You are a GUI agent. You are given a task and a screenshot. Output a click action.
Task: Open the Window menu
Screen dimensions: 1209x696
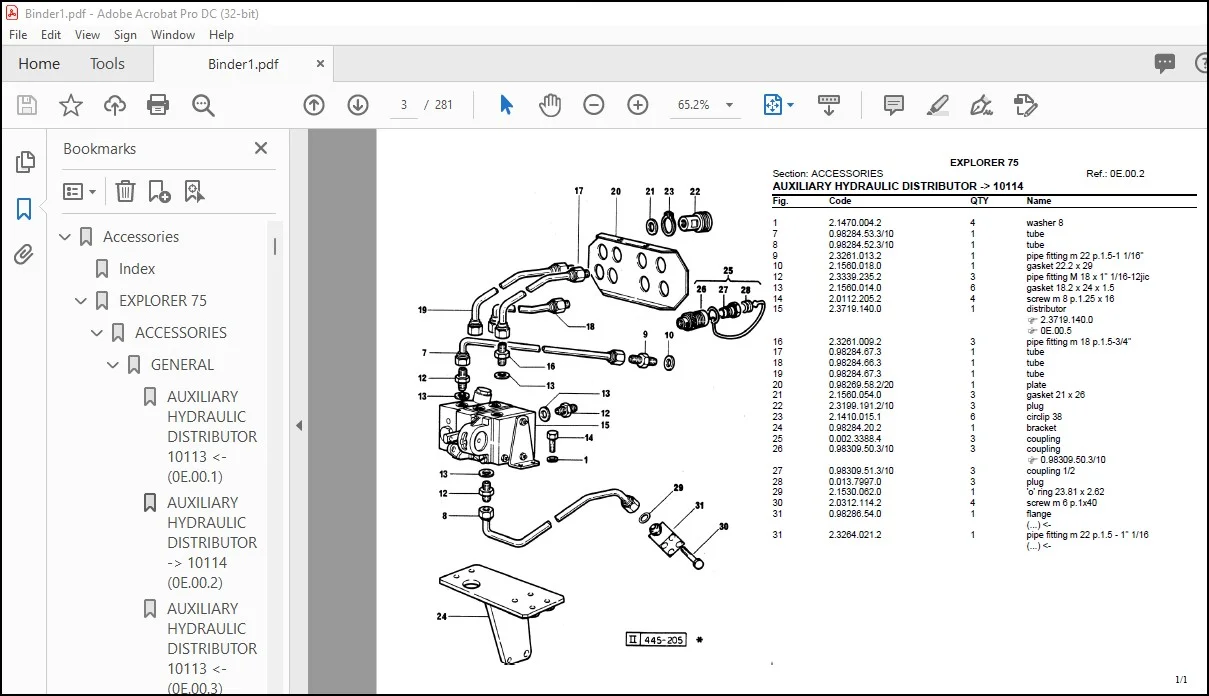(173, 34)
